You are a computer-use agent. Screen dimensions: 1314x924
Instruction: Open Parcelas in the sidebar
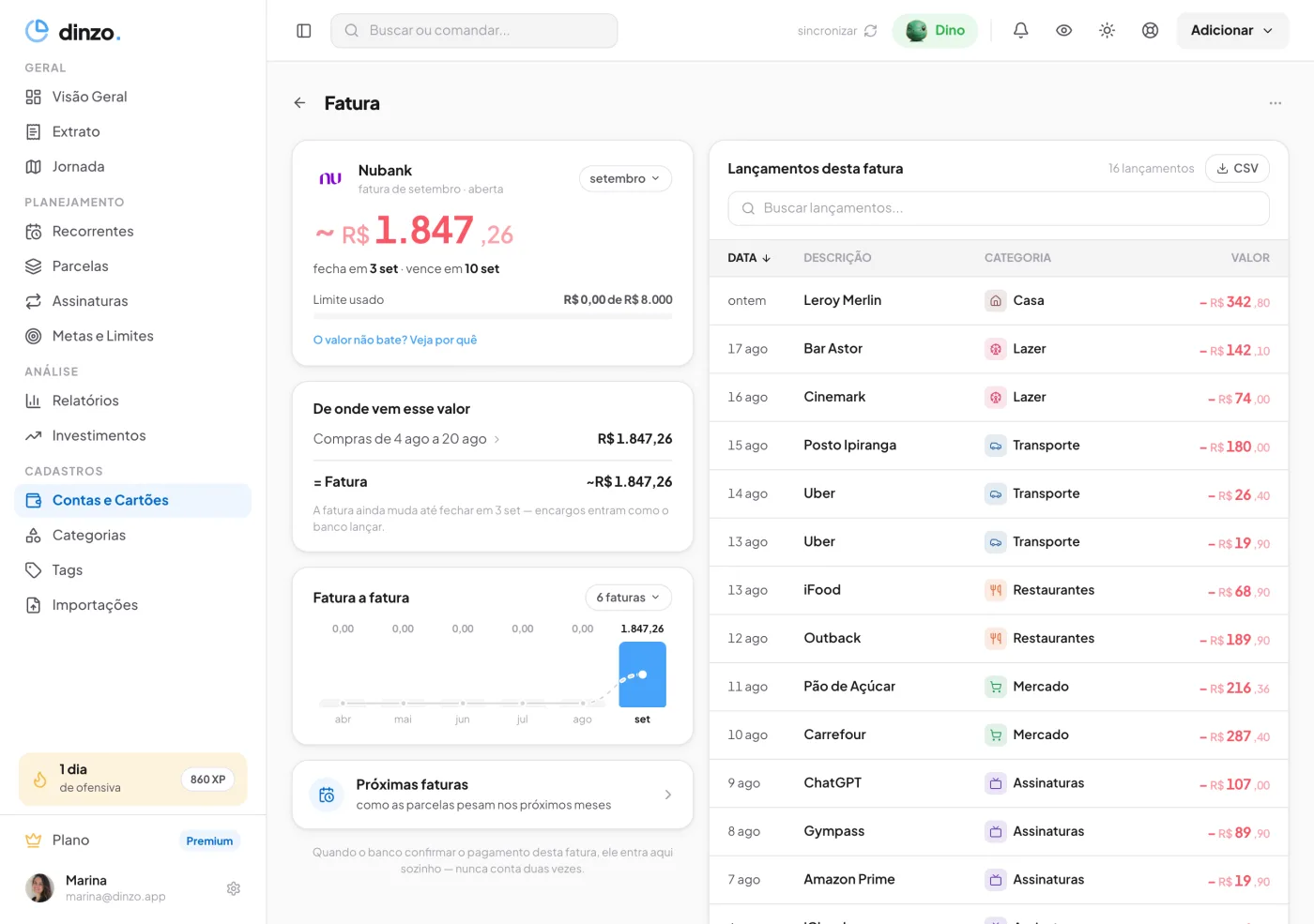point(133,266)
